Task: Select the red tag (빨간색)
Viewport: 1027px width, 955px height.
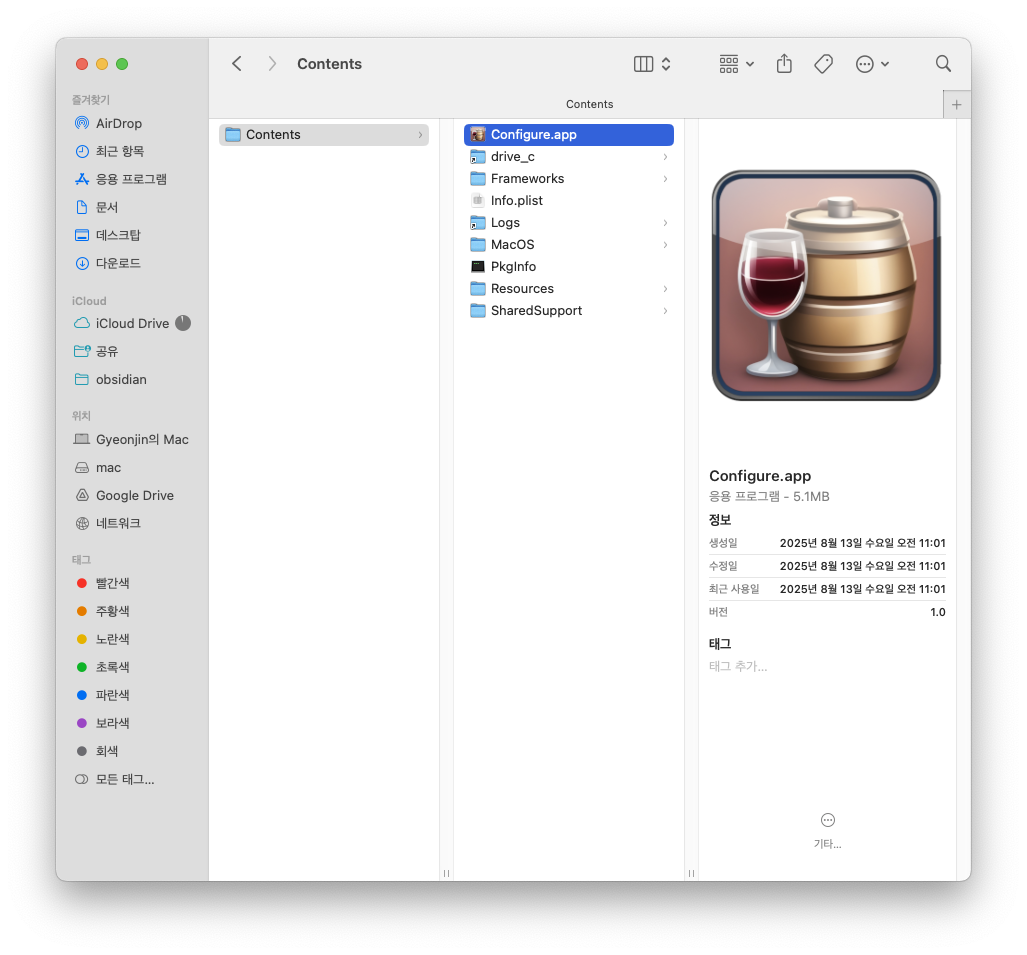Action: [112, 583]
